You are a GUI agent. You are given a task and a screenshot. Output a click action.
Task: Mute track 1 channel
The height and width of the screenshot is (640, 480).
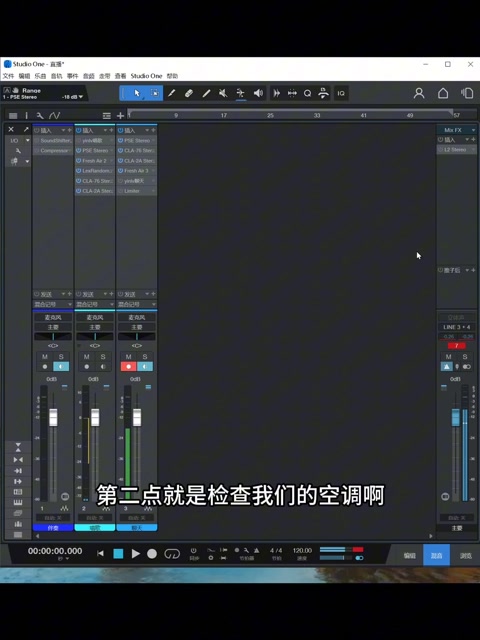click(45, 357)
